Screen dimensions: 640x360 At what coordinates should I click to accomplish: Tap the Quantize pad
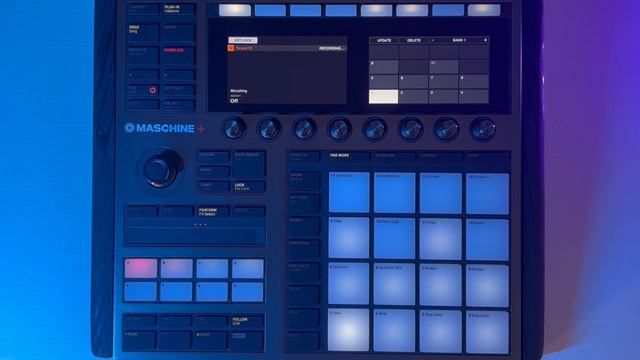[x=348, y=284]
